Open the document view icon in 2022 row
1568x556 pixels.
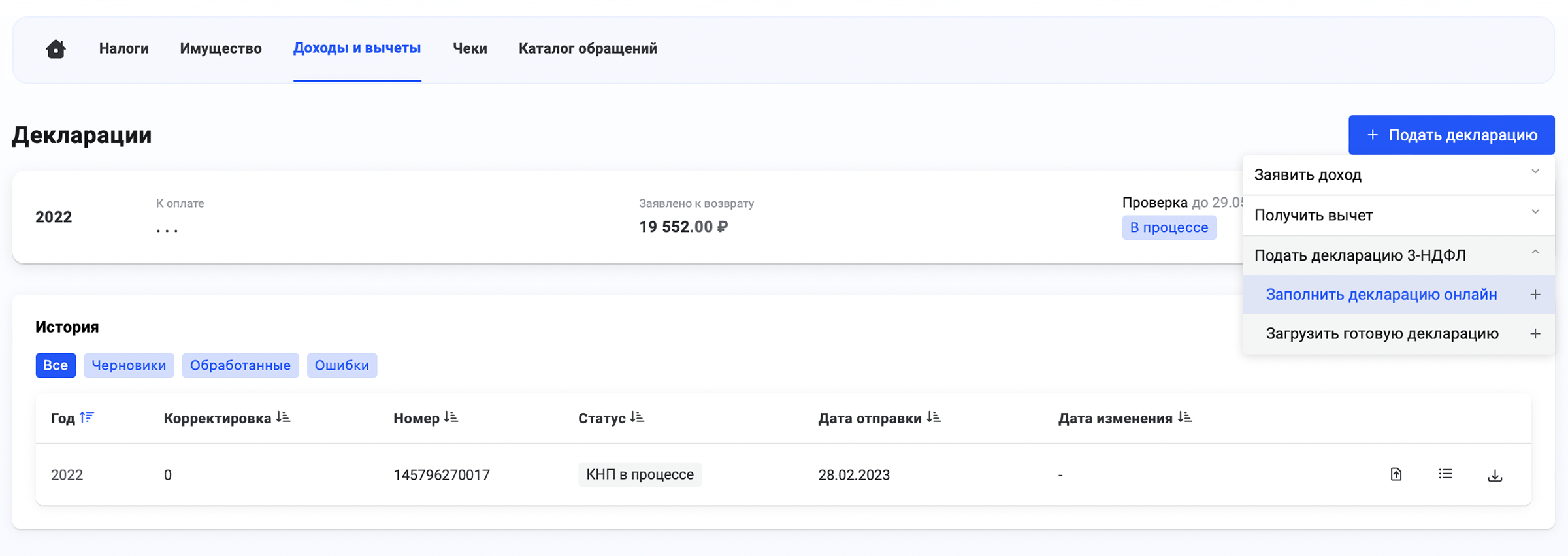click(1396, 474)
